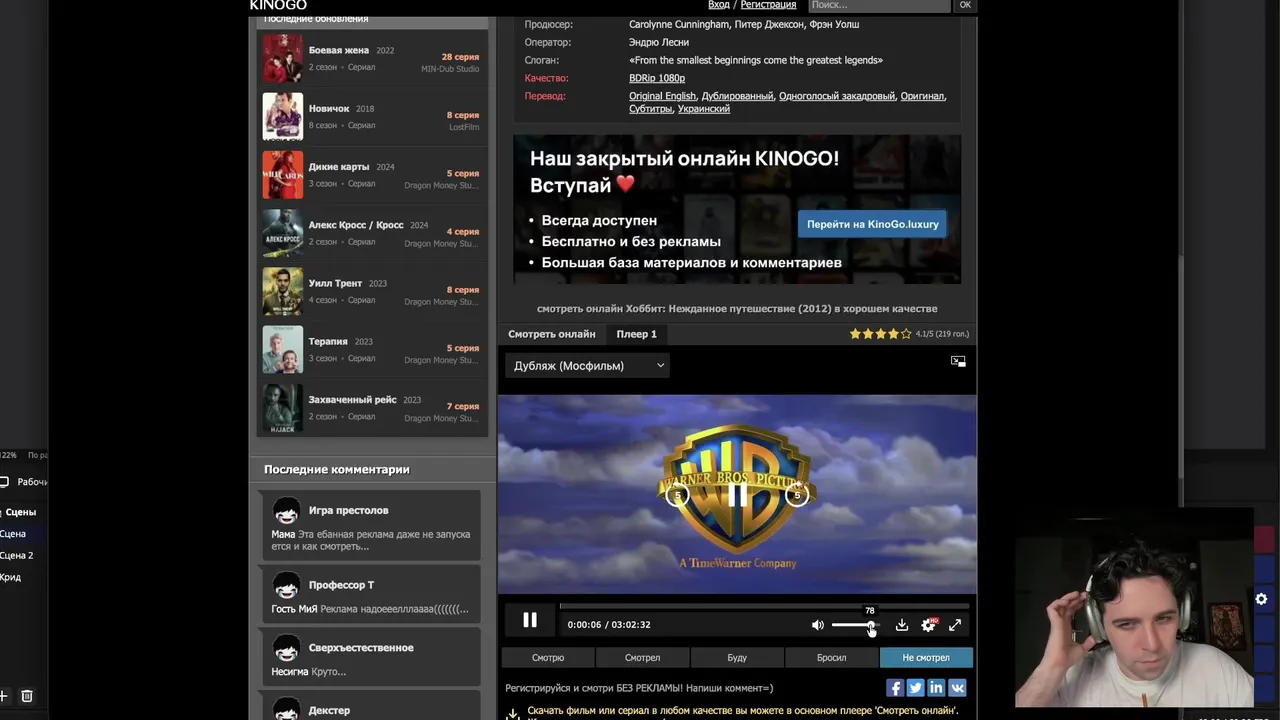The image size is (1280, 720).
Task: Click the KINOGO site logo
Action: pyautogui.click(x=278, y=5)
